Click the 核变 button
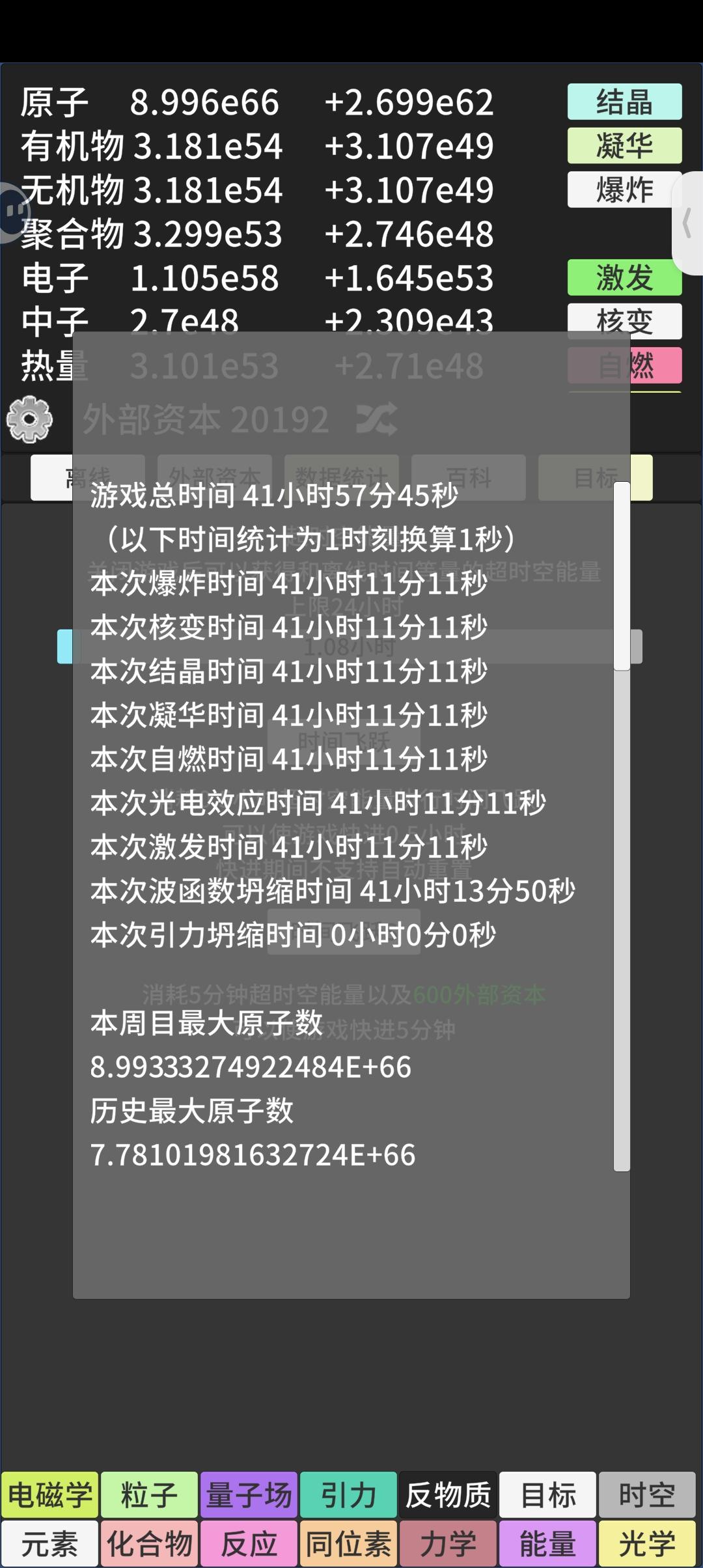The height and width of the screenshot is (1568, 703). pos(625,321)
